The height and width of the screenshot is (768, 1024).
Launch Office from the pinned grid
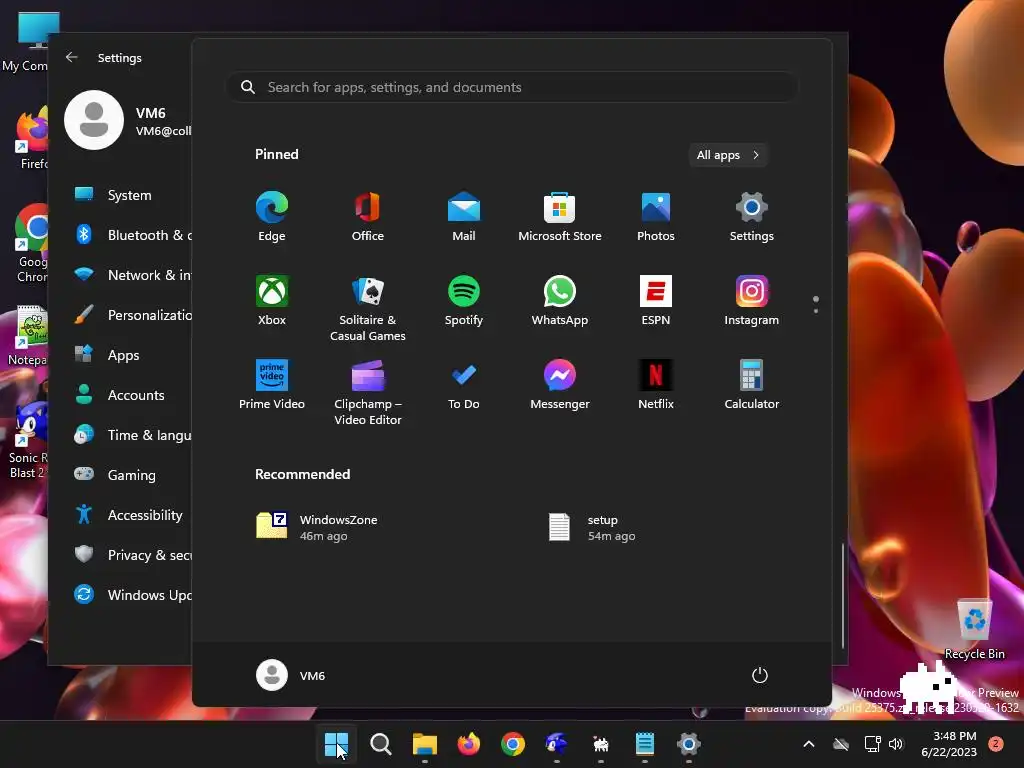point(368,217)
